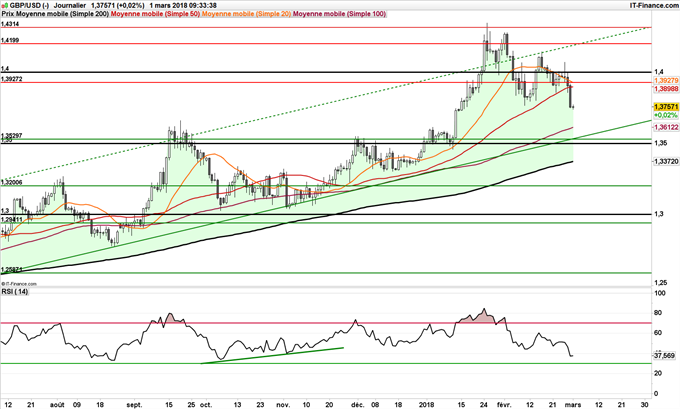Click the red 1,38988 moving average tag
This screenshot has height=409, width=680.
click(666, 88)
